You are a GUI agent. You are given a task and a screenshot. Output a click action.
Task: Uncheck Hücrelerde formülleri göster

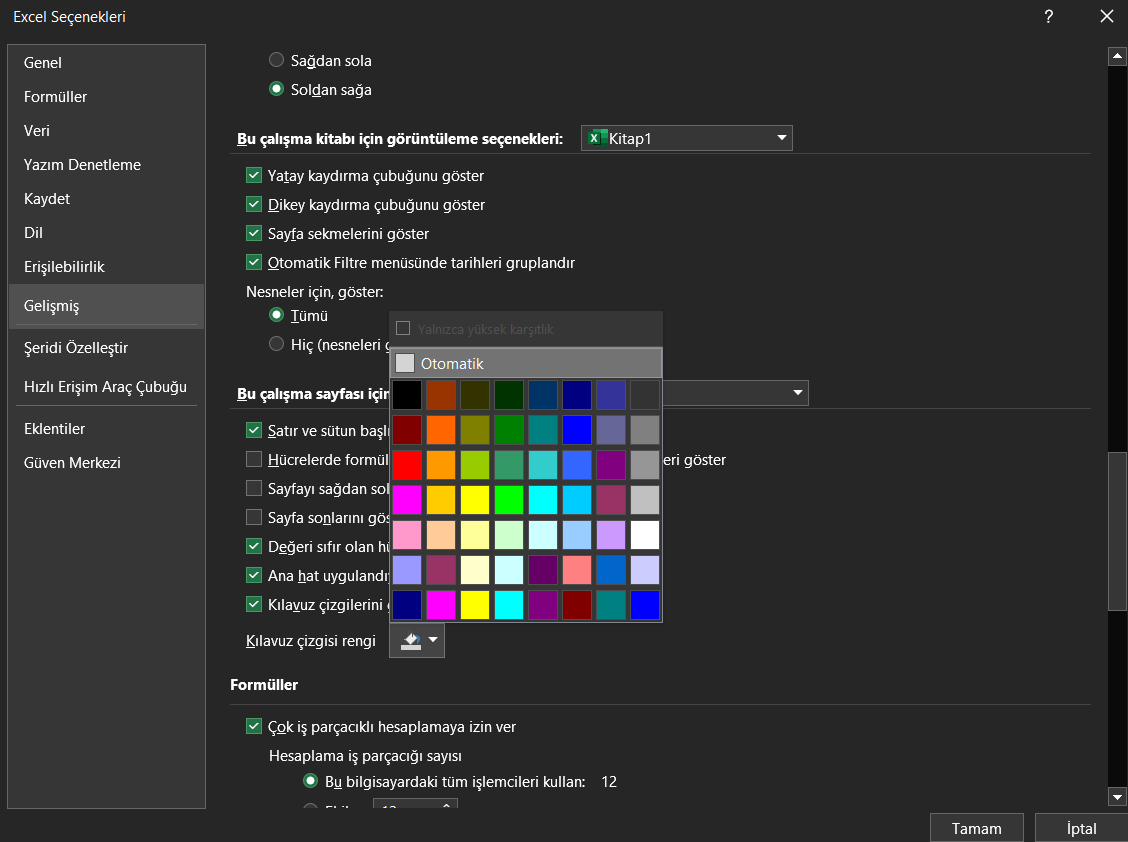click(254, 459)
